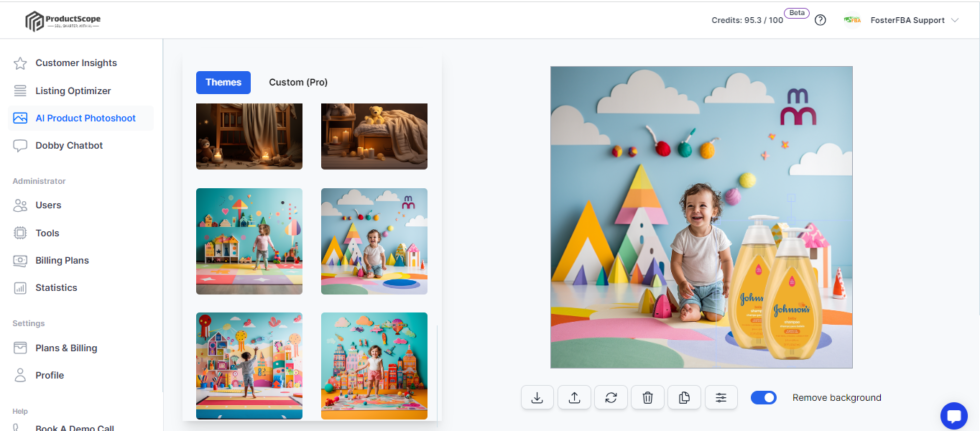Click the Beta badge
The image size is (980, 431).
797,12
